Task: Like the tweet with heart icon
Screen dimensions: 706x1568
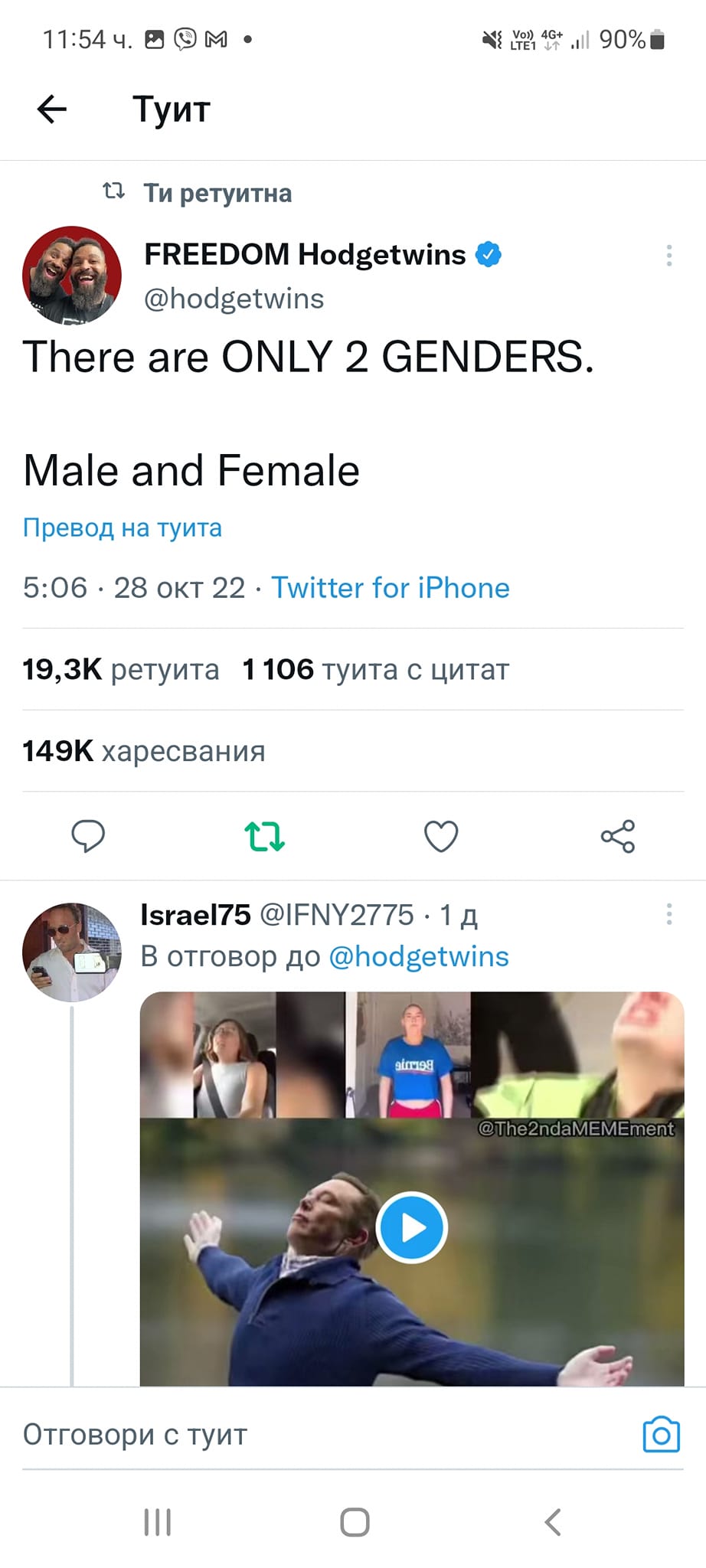Action: (441, 836)
